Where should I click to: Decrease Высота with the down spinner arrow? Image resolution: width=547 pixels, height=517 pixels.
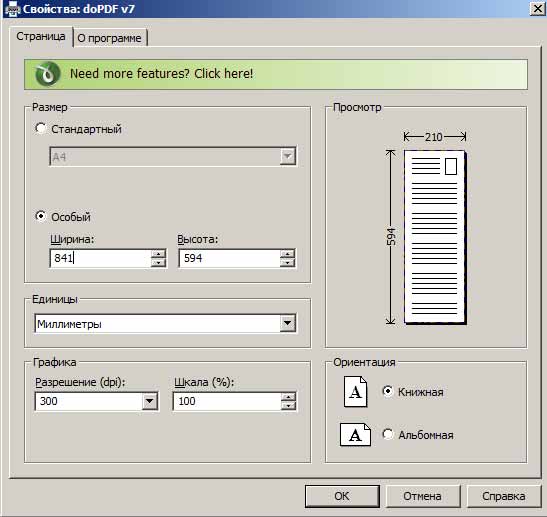(x=287, y=263)
